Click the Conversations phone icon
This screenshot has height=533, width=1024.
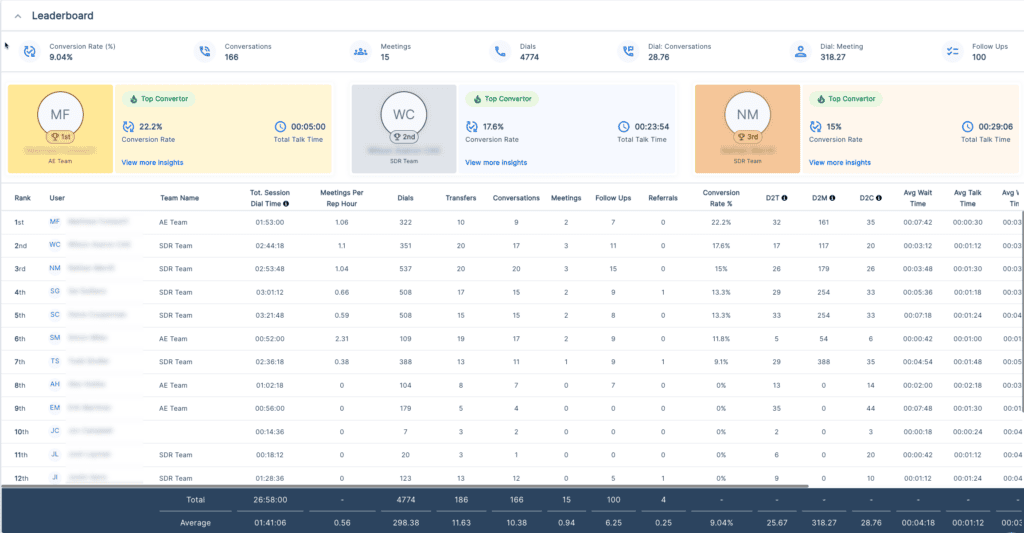coord(204,52)
